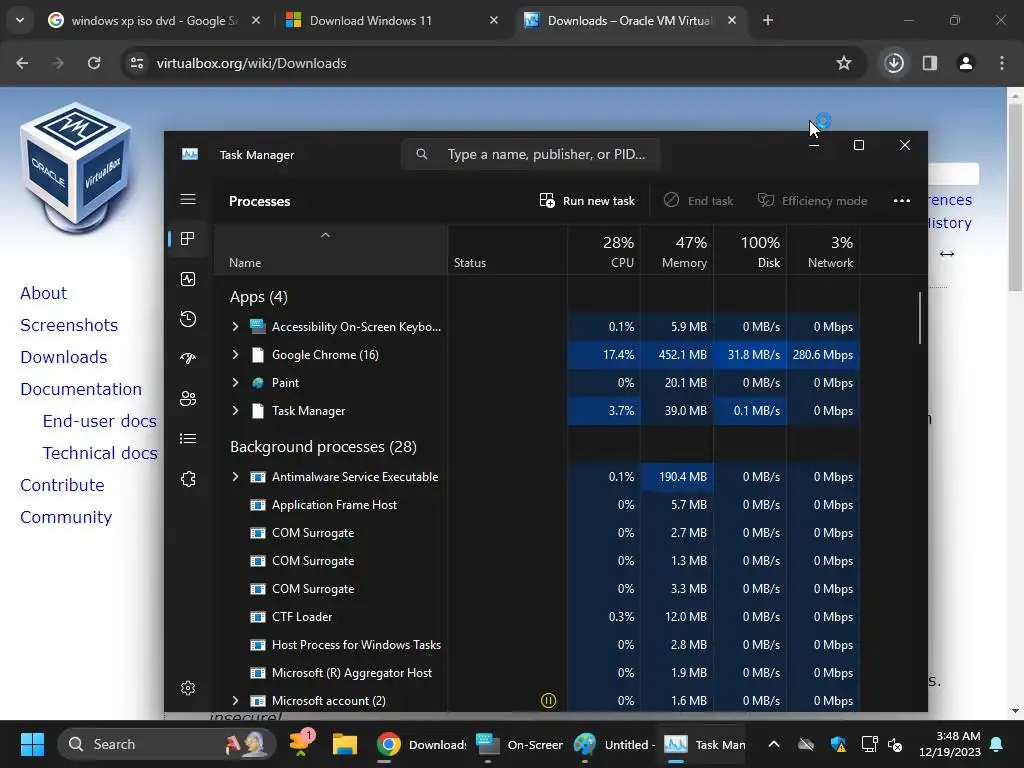Screen dimensions: 1024x768
Task: Click the suspended status icon for Microsoft account
Action: [x=549, y=701]
